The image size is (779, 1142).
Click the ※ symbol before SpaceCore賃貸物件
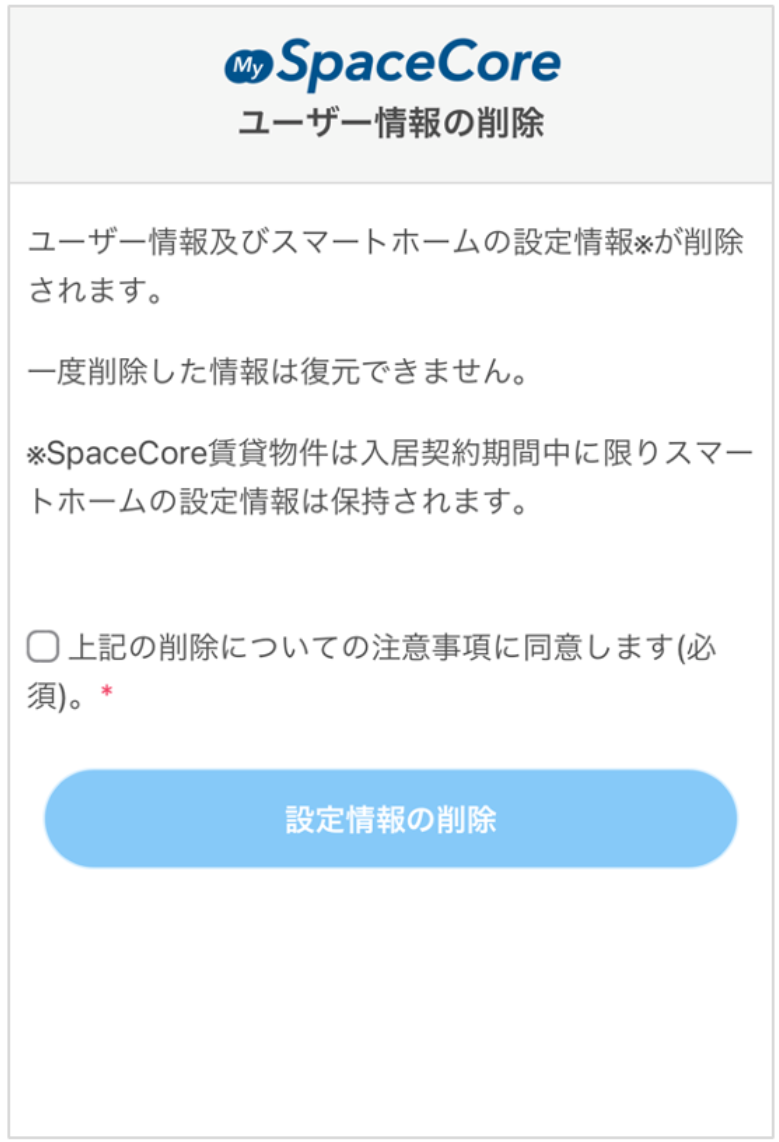[36, 454]
